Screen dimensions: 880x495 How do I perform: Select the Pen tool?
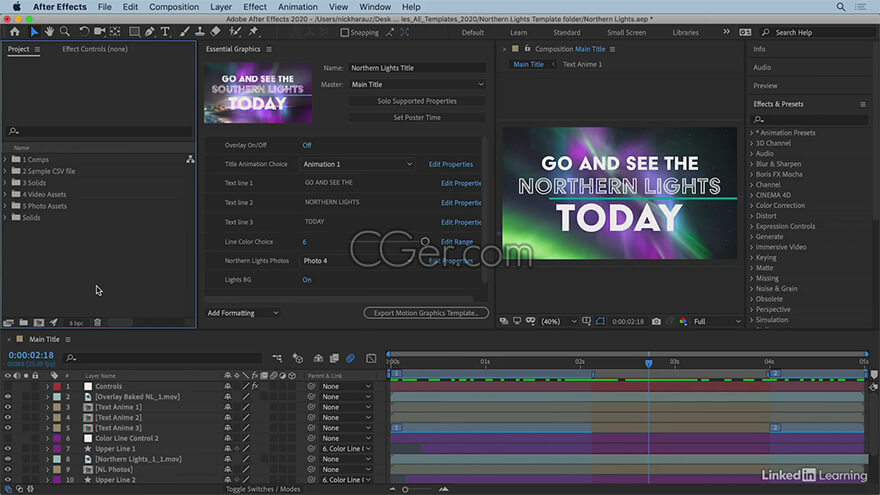pyautogui.click(x=149, y=32)
